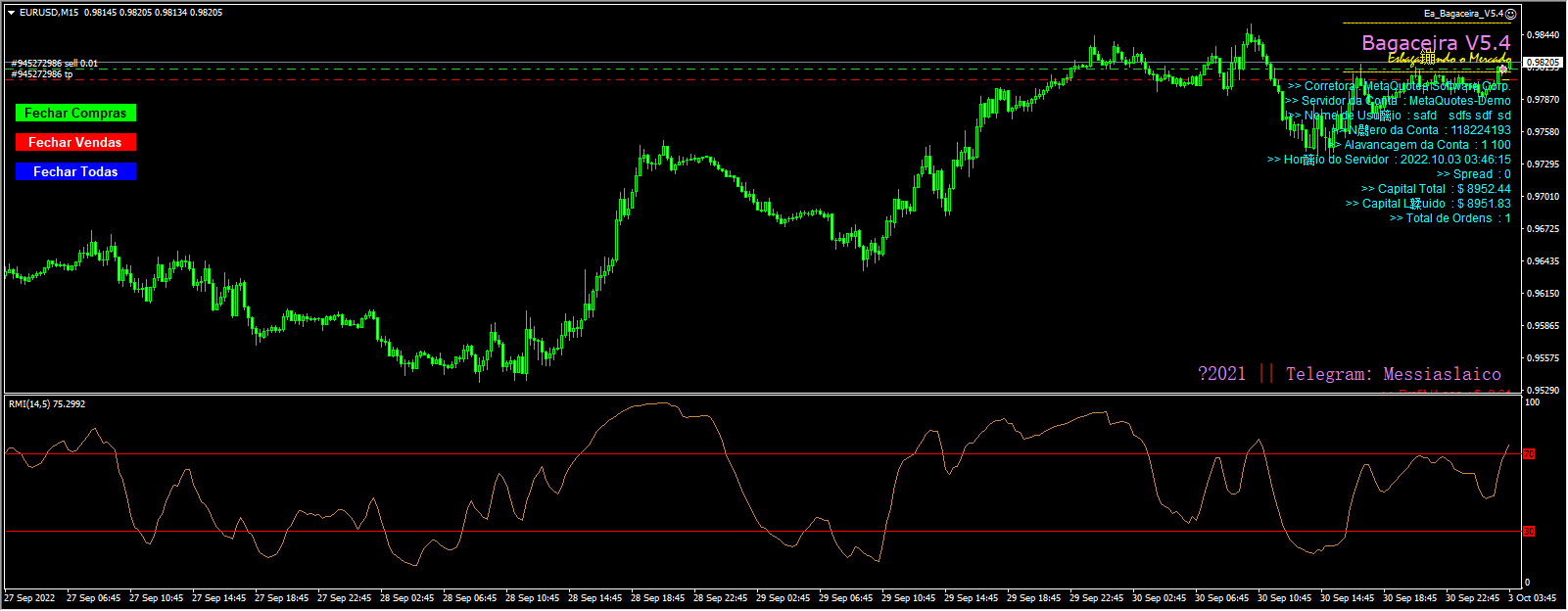Viewport: 1568px width, 611px height.
Task: Click the red level 30 marker
Action: click(x=1529, y=532)
